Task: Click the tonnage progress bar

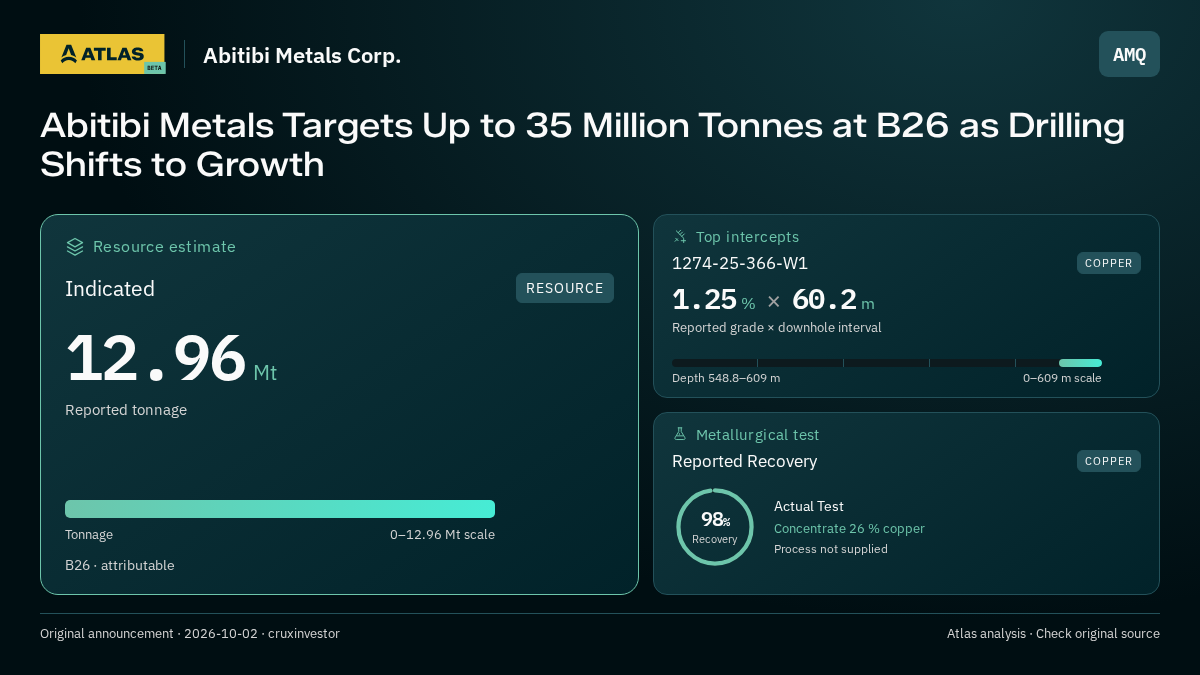Action: coord(280,509)
